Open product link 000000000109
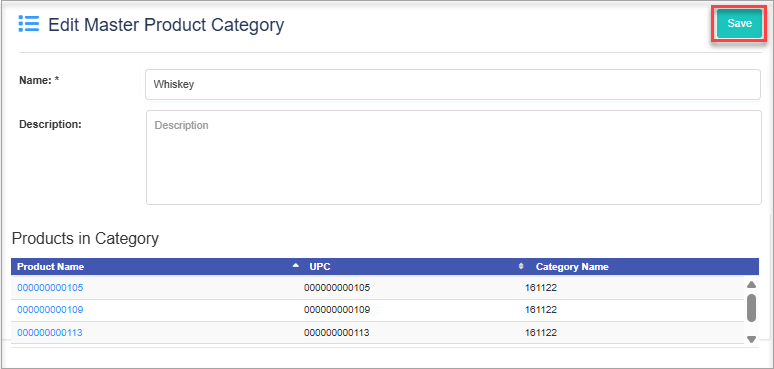Screen dimensions: 774x369 [50, 310]
